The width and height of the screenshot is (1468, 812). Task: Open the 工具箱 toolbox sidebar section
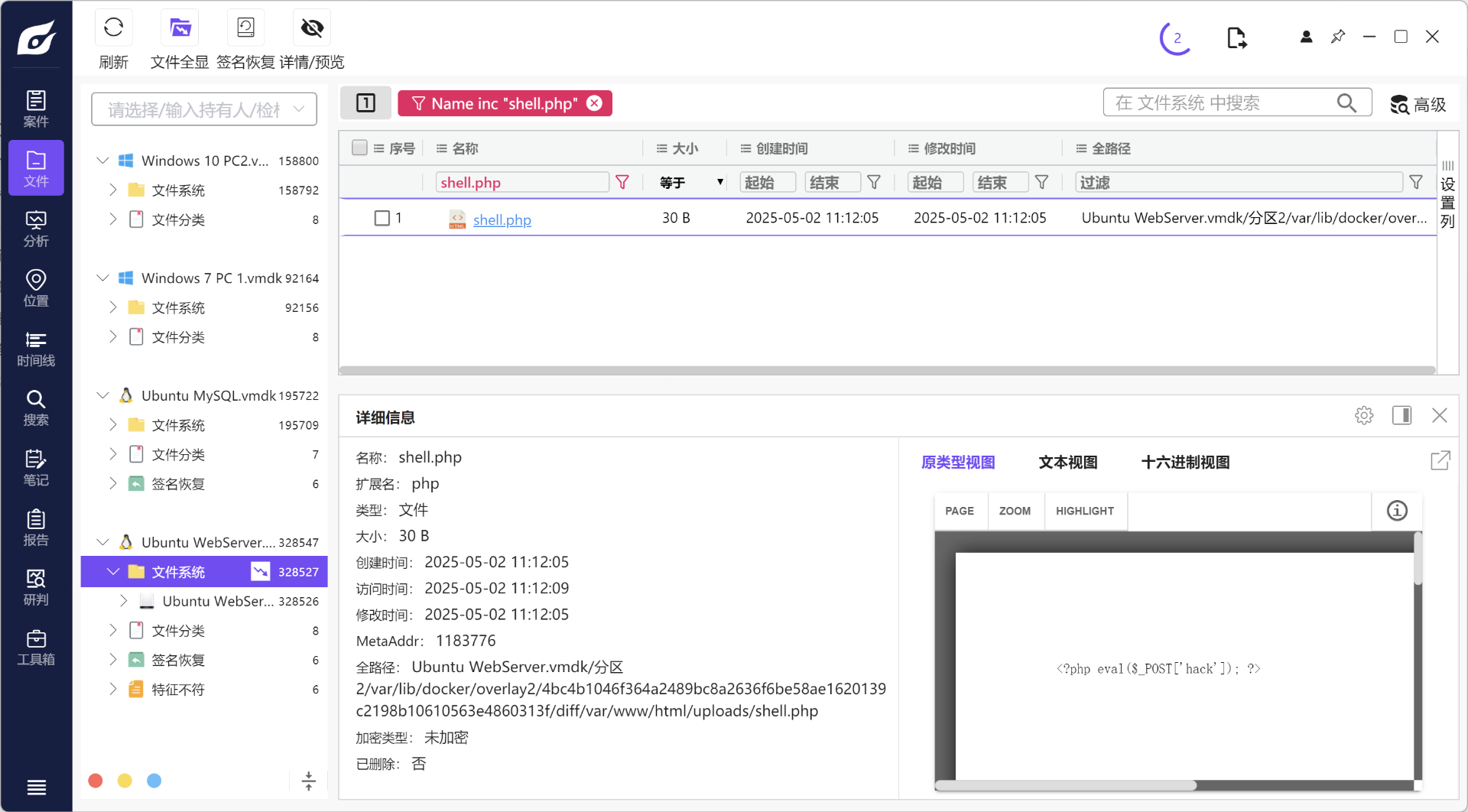tap(36, 646)
